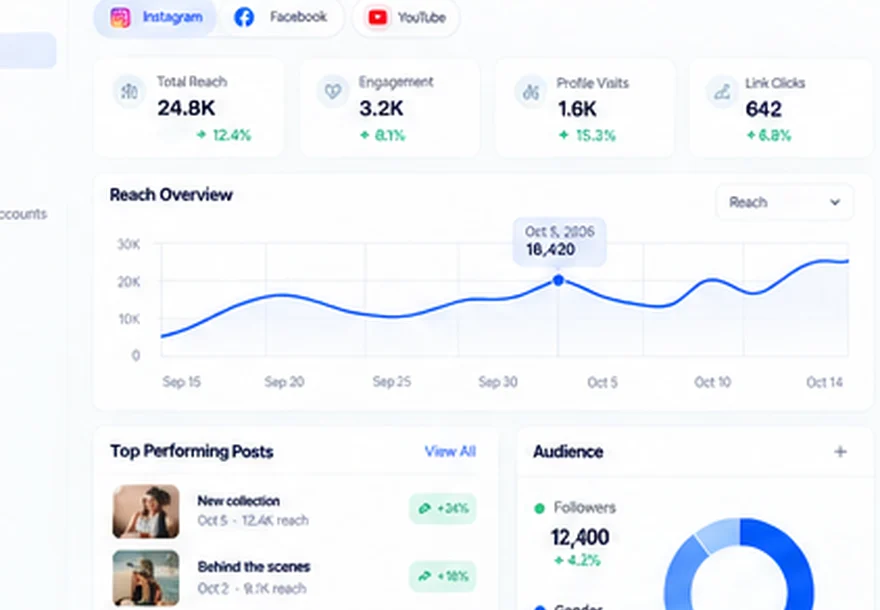Click the Facebook logo icon

click(244, 17)
